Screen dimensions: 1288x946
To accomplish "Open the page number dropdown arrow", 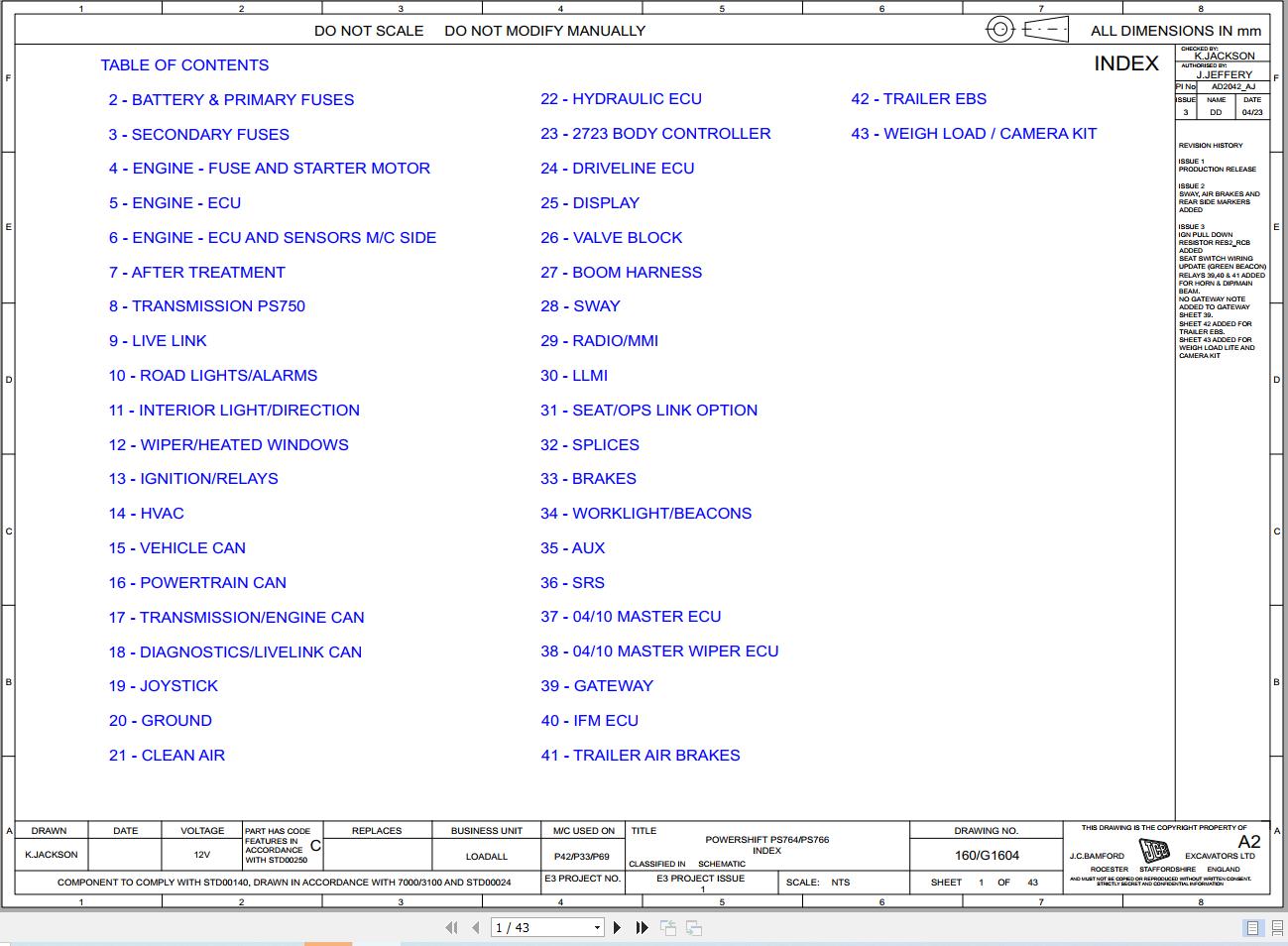I will pyautogui.click(x=597, y=927).
